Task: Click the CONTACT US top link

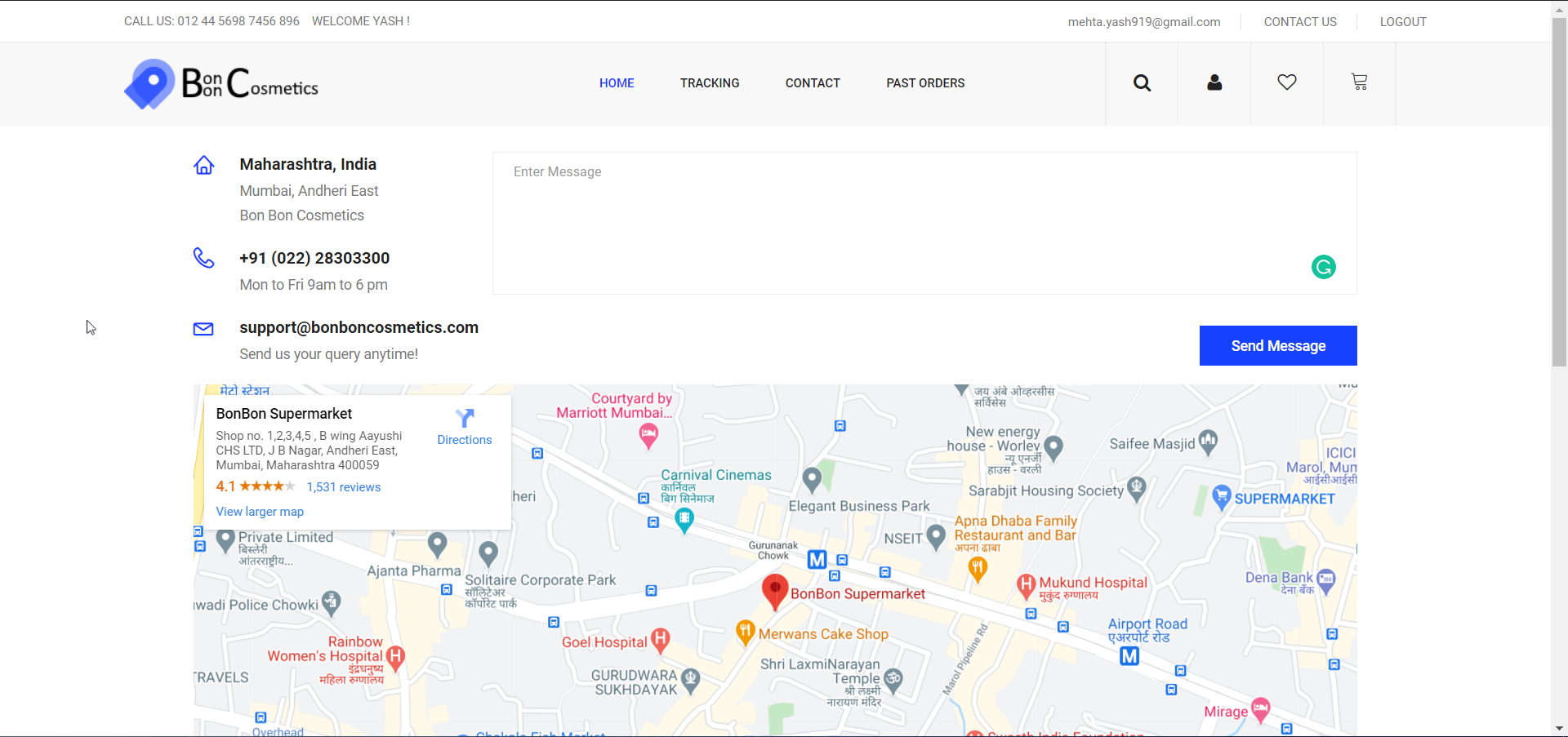Action: pos(1300,22)
